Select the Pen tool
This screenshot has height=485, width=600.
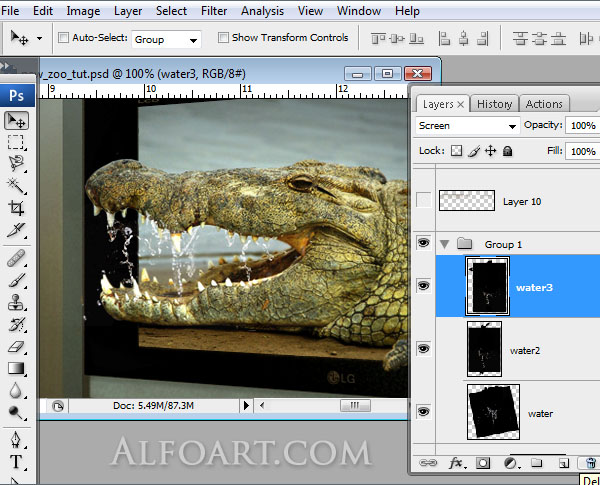pos(16,440)
